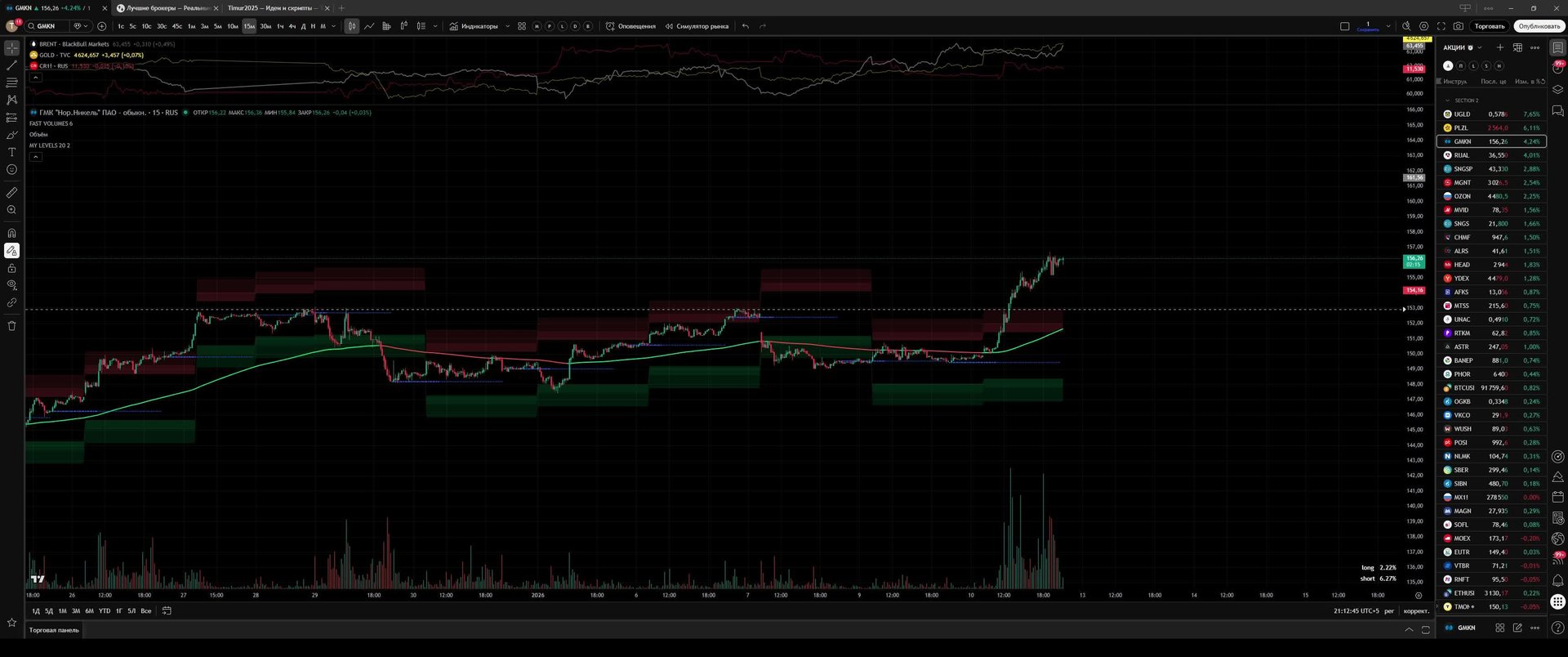
Task: Expand saved layout dropdown arrow
Action: pyautogui.click(x=1388, y=26)
